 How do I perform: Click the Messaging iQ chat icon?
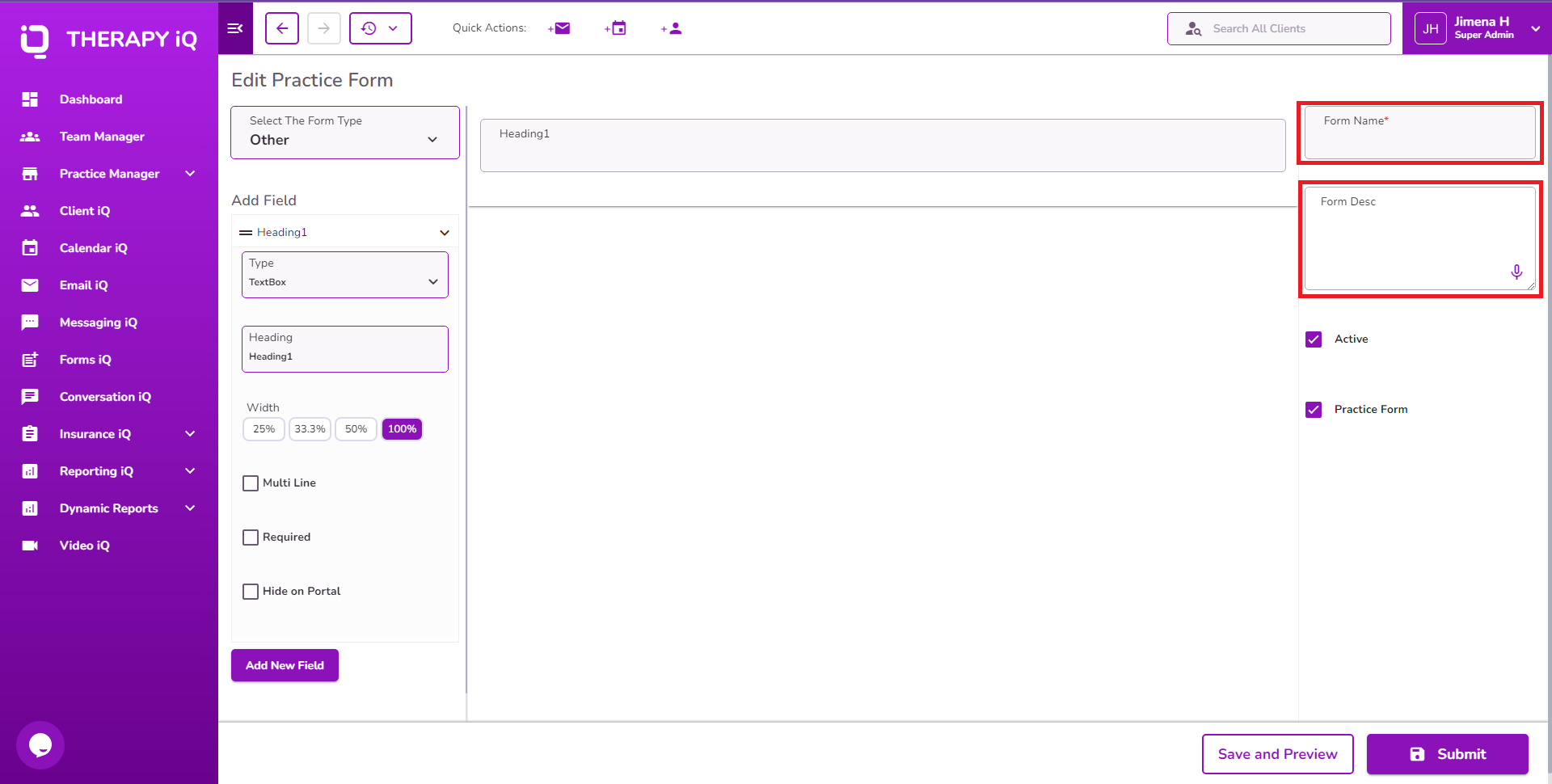click(x=30, y=322)
